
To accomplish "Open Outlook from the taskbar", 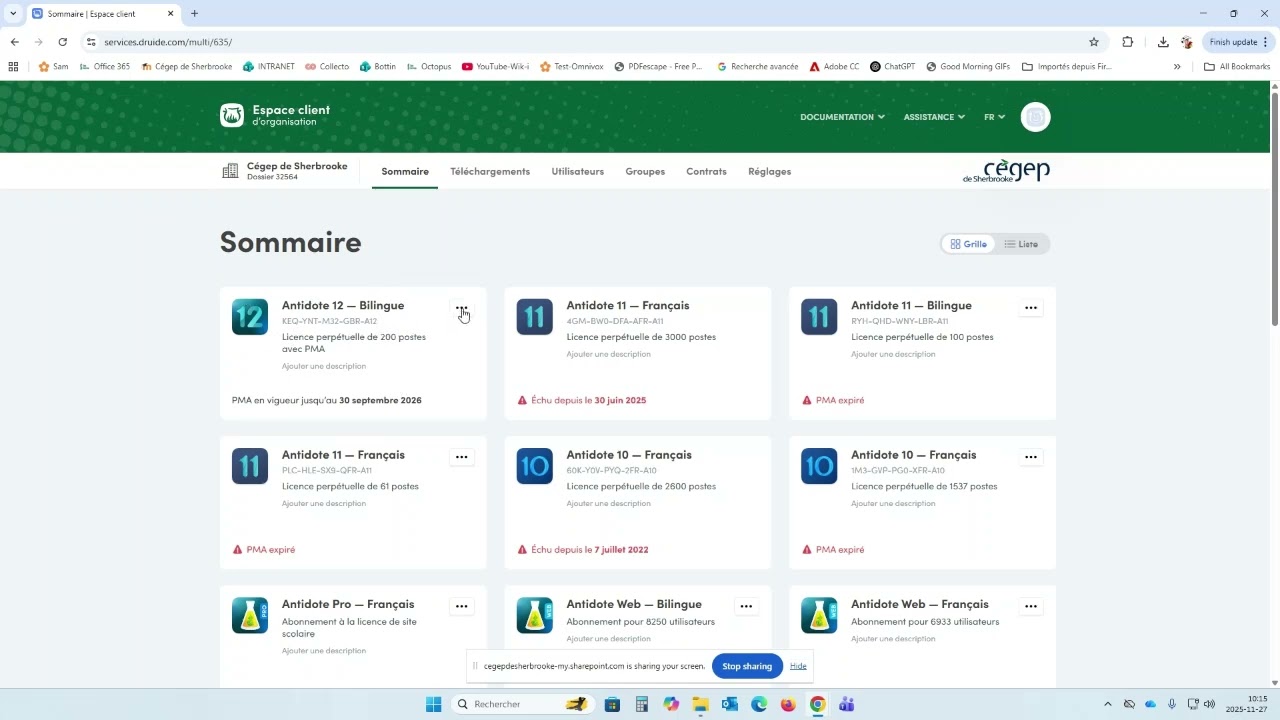I will [x=729, y=704].
